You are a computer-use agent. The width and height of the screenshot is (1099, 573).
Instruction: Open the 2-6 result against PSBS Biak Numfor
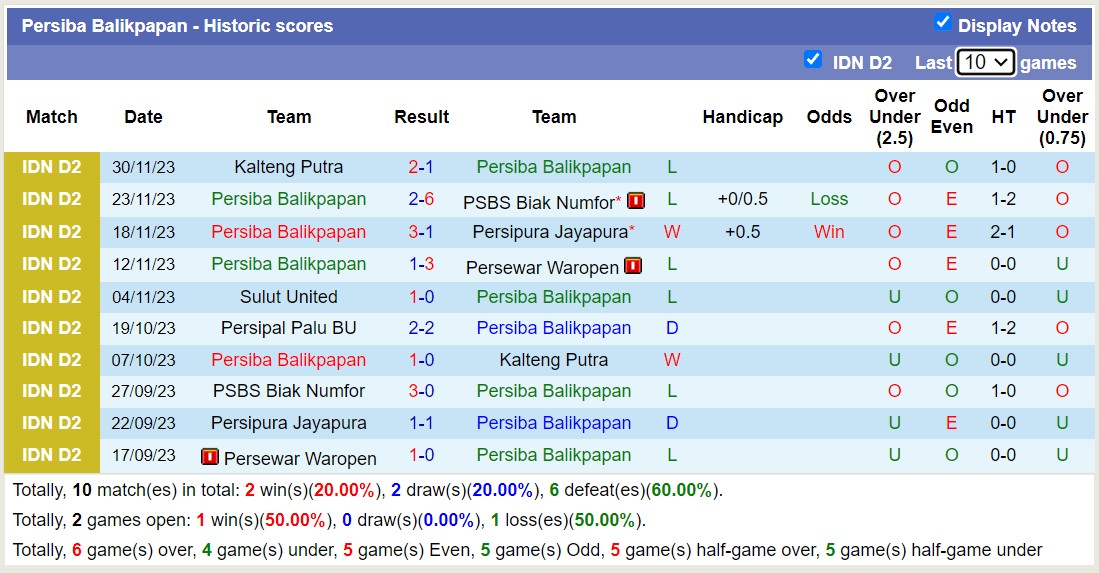click(421, 199)
